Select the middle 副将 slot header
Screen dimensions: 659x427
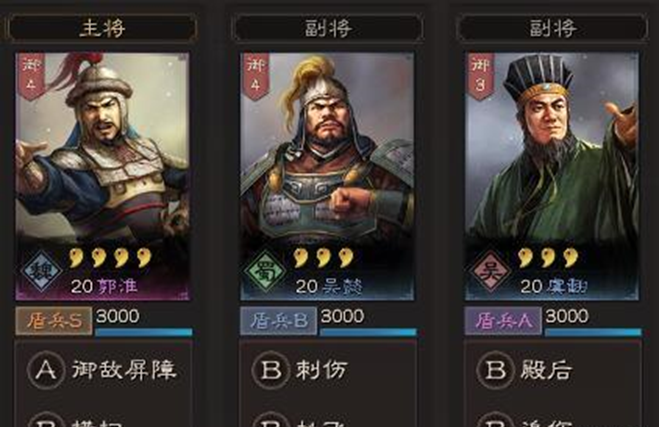(x=328, y=28)
